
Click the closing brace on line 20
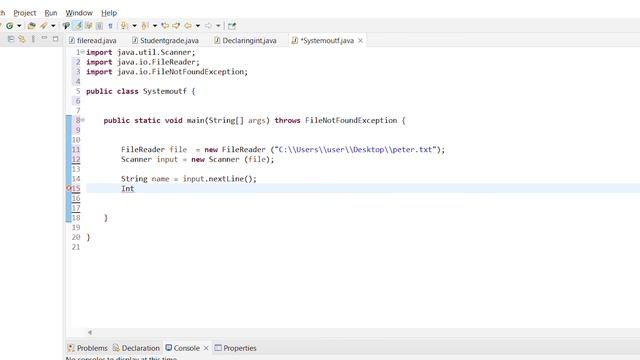[x=88, y=237]
